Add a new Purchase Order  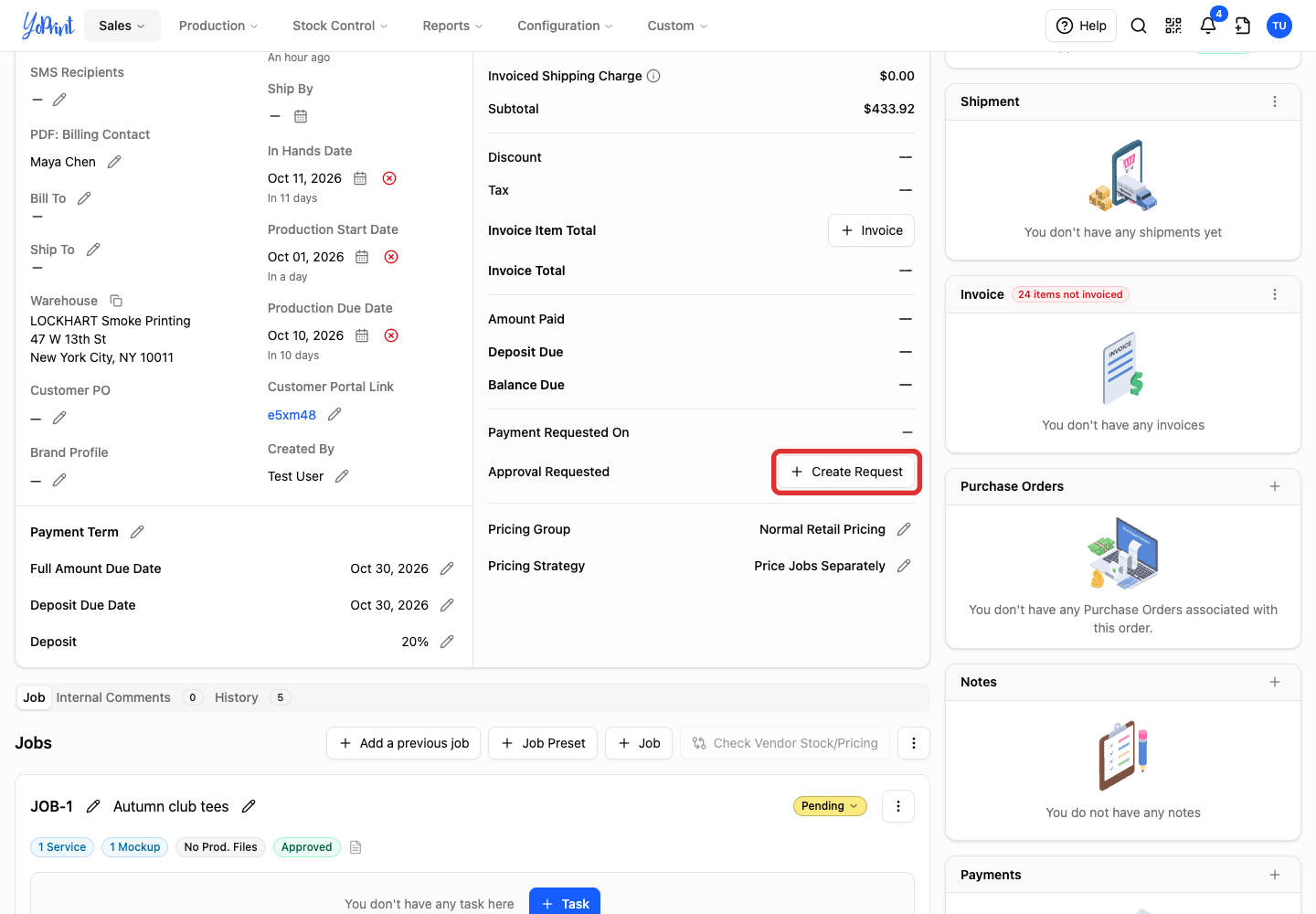coord(1275,486)
